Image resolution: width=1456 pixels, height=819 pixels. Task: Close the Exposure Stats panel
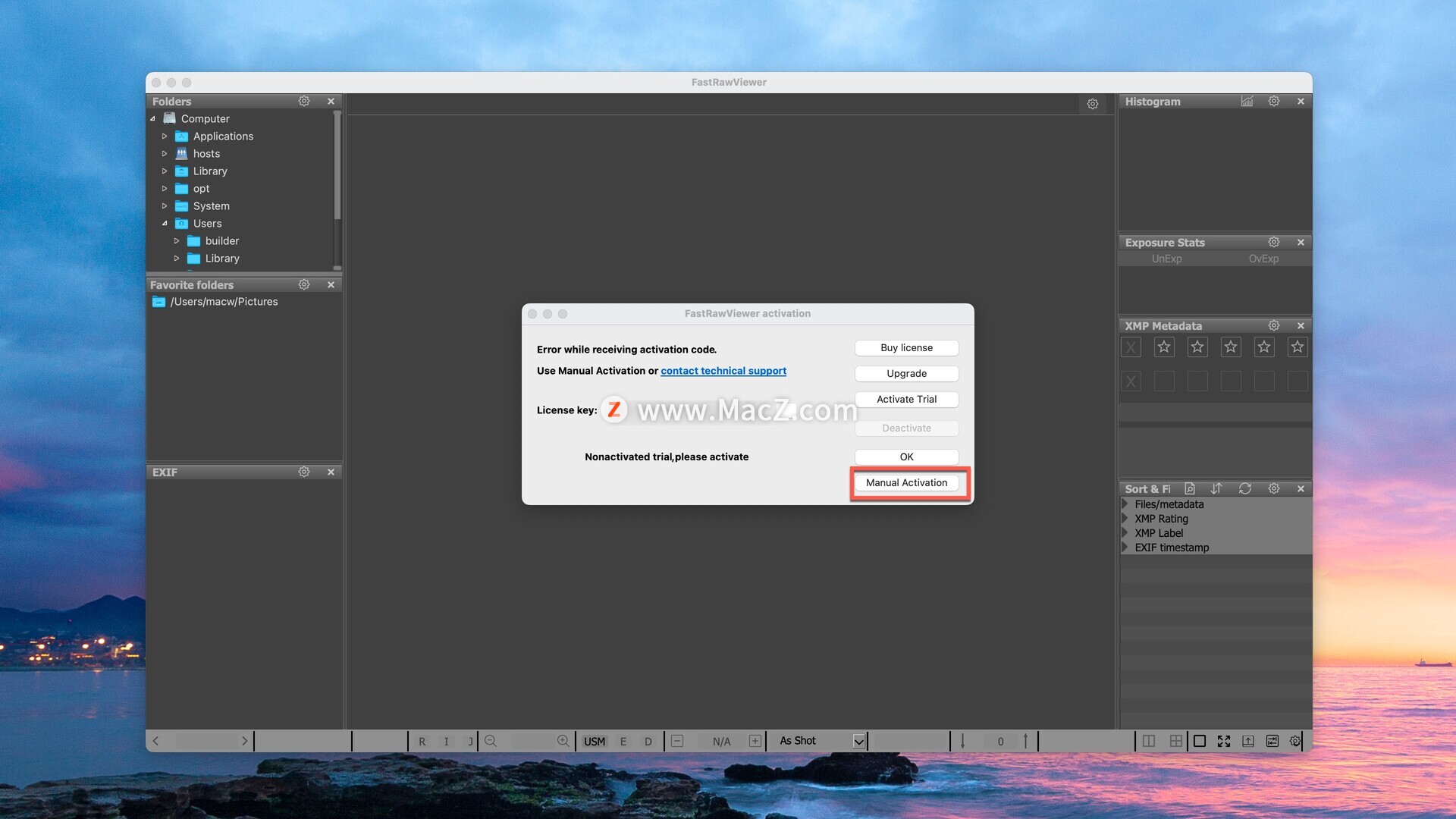[1301, 242]
